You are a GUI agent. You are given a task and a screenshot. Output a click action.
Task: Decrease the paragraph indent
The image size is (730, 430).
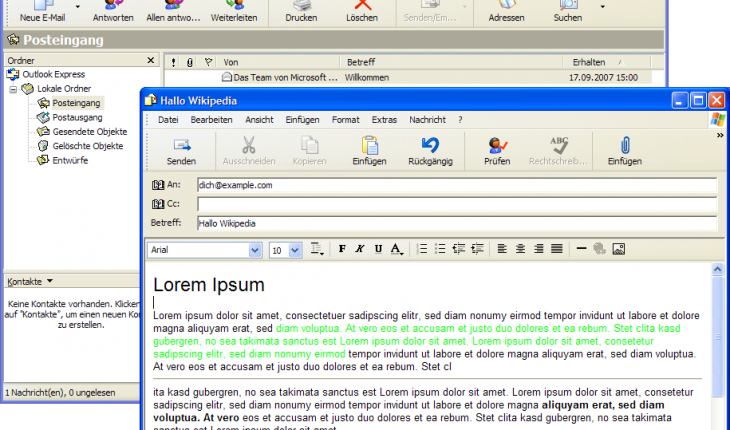[459, 249]
